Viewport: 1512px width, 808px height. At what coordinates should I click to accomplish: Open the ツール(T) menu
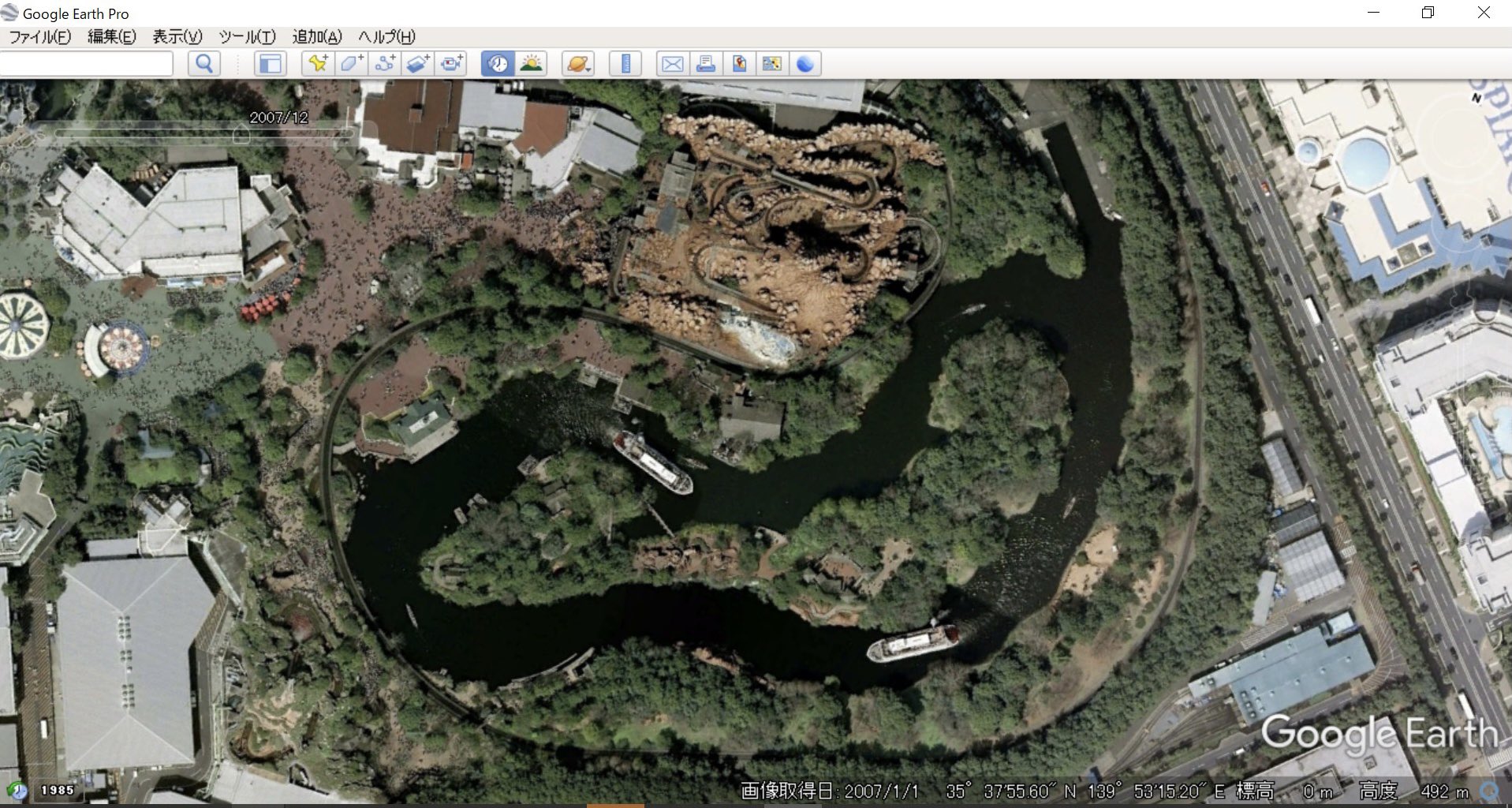tap(247, 37)
